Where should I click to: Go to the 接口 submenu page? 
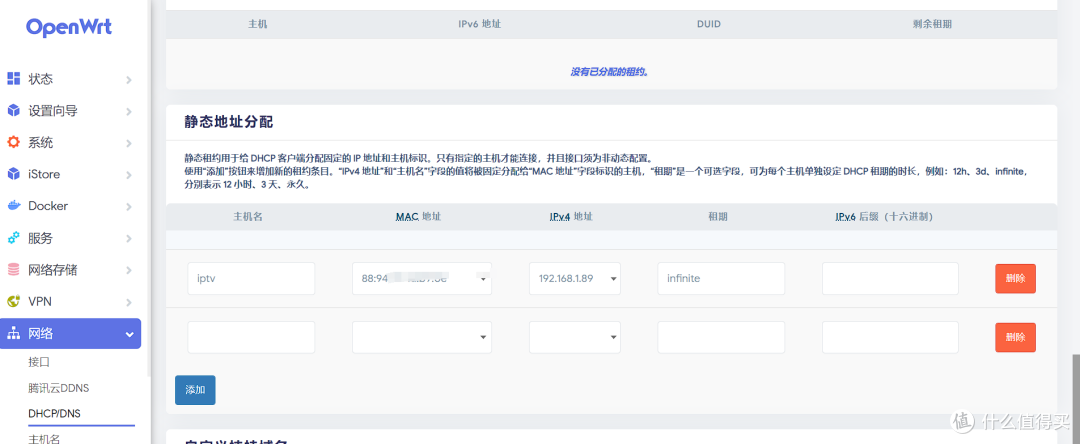click(39, 362)
